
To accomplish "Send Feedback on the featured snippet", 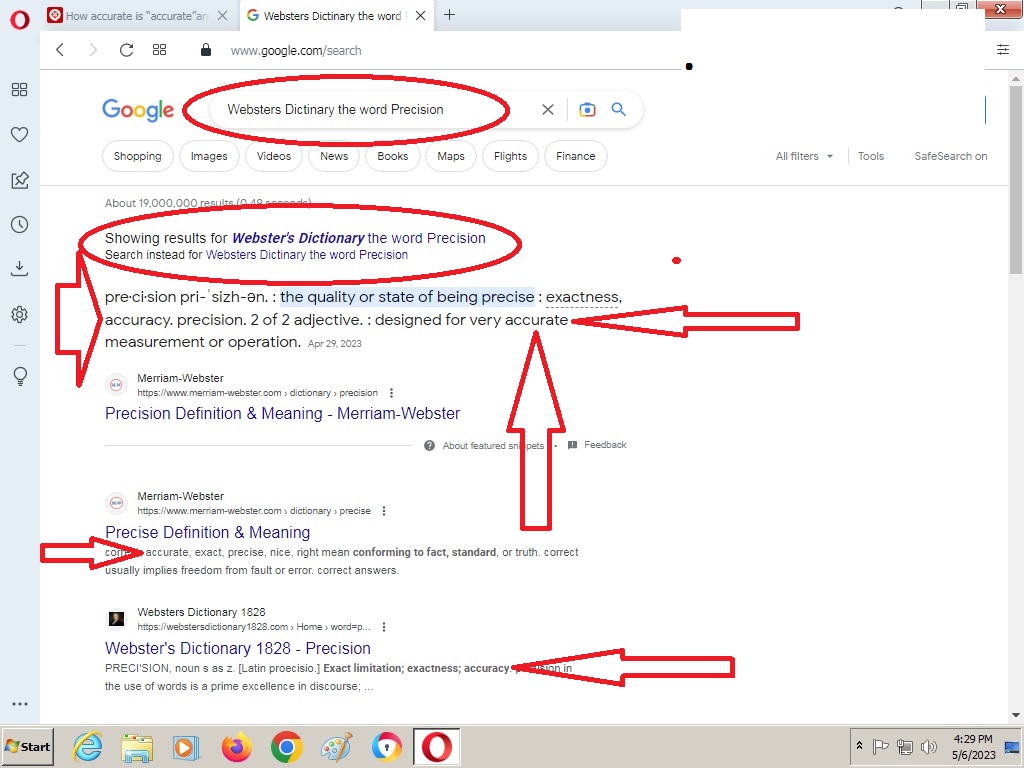I will [598, 445].
